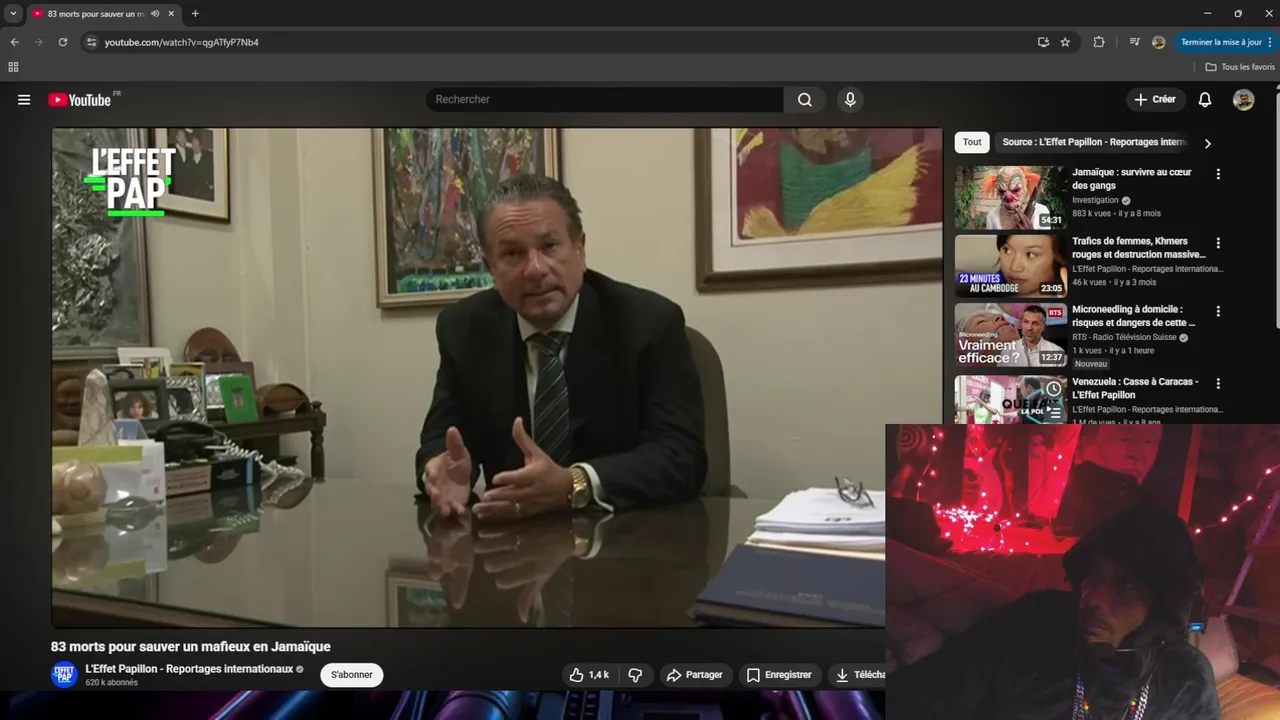Open options for Microneedling video

point(1218,311)
